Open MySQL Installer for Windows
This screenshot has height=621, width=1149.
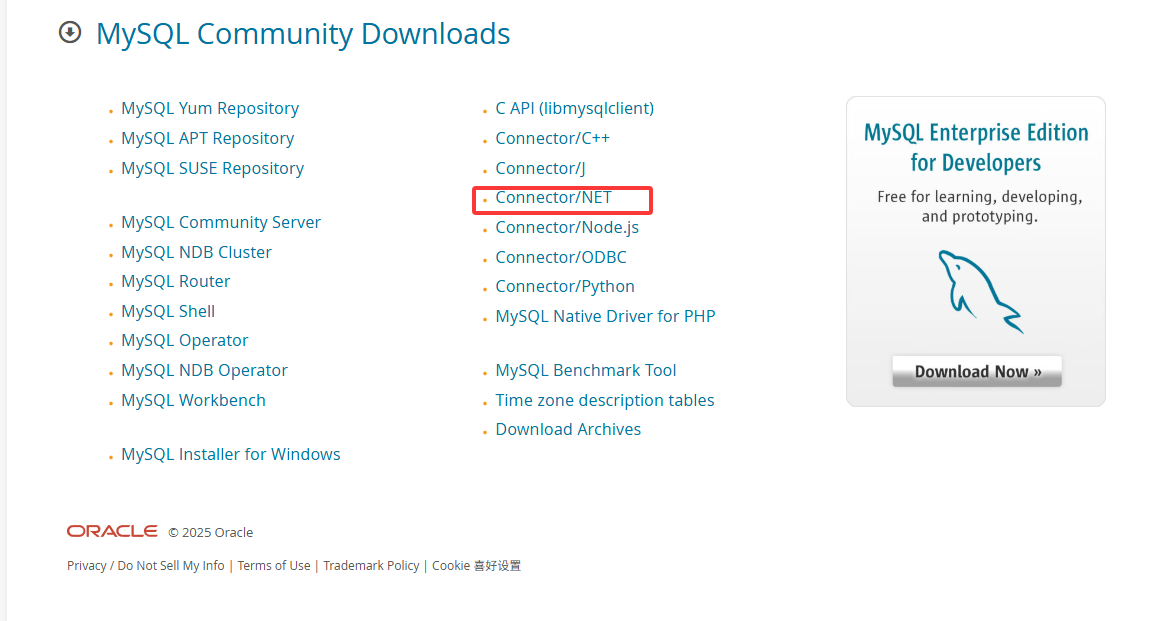tap(231, 455)
